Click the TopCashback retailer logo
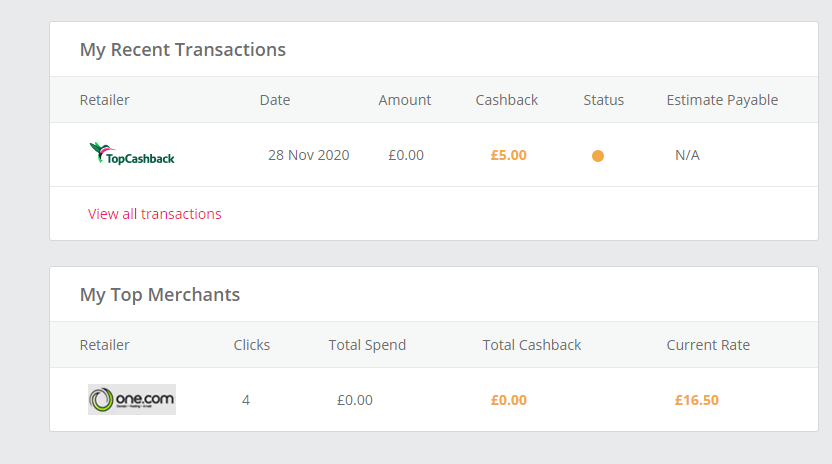 tap(132, 154)
